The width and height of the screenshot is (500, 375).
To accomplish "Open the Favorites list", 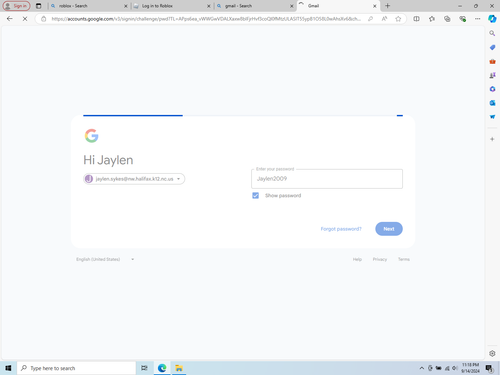I will pyautogui.click(x=432, y=19).
